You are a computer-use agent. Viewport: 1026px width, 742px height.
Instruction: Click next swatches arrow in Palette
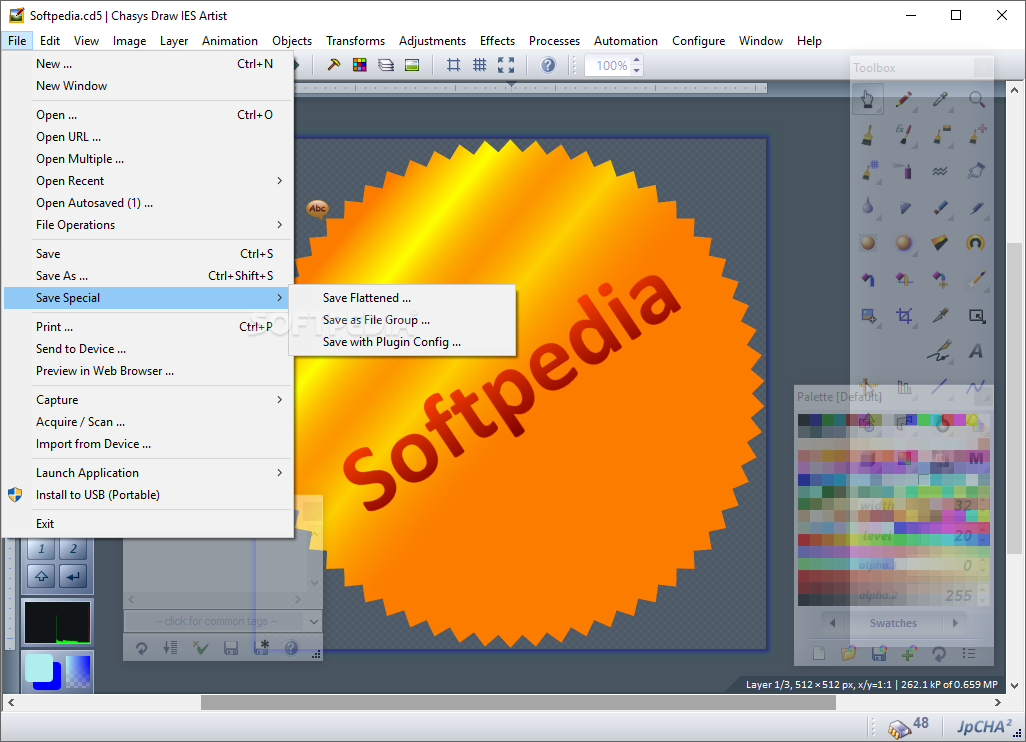[x=955, y=623]
